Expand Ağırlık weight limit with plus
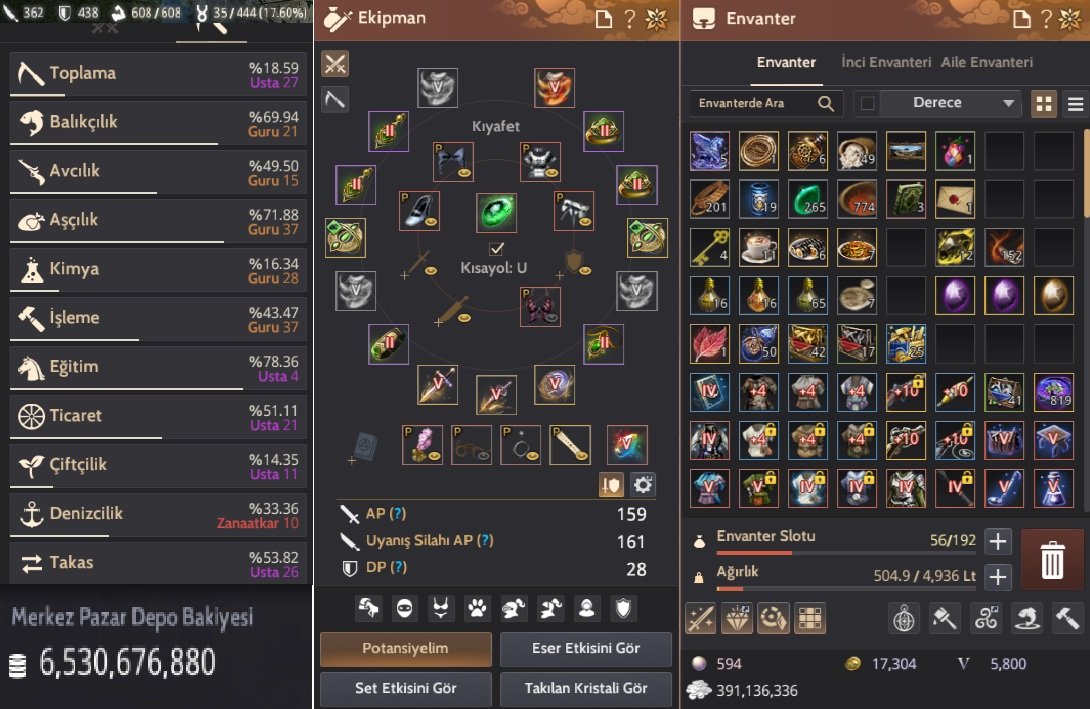This screenshot has width=1090, height=709. coord(998,576)
